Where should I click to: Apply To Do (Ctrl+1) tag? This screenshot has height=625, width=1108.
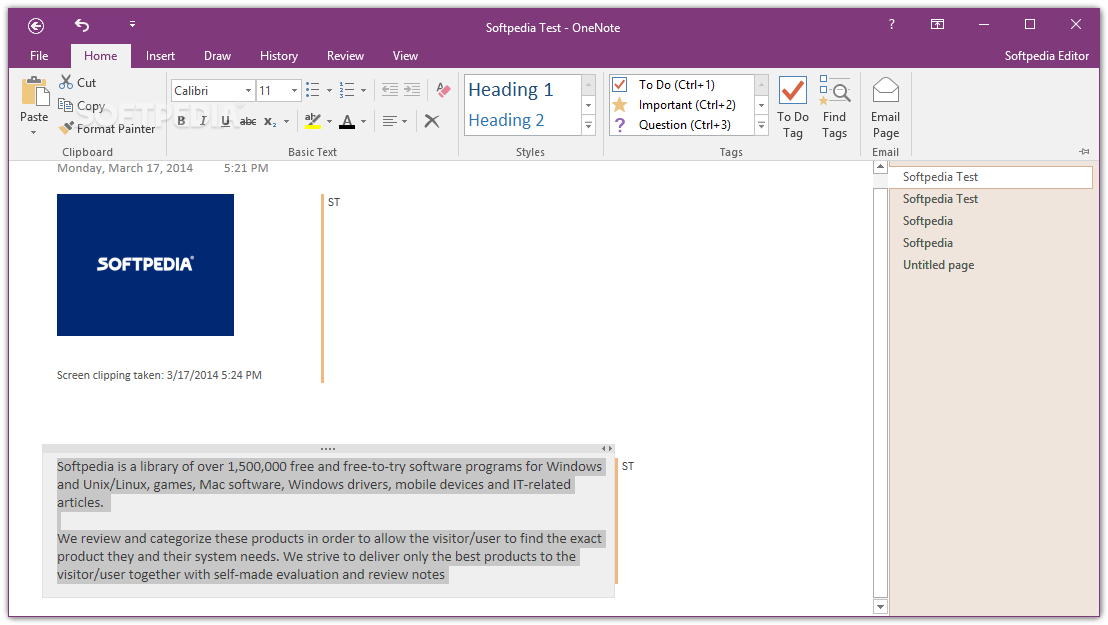676,84
